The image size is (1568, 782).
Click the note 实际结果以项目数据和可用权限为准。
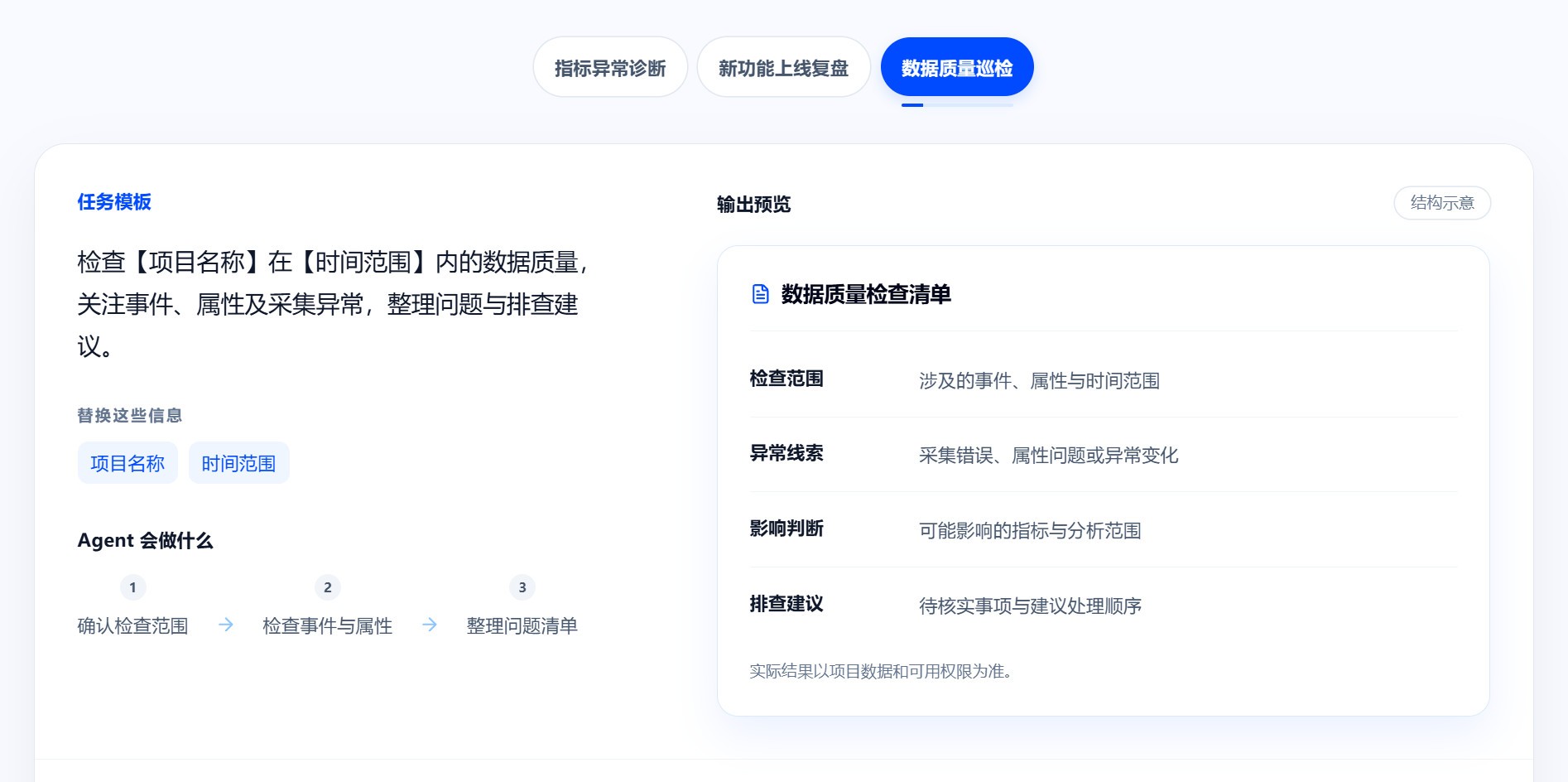click(x=881, y=672)
